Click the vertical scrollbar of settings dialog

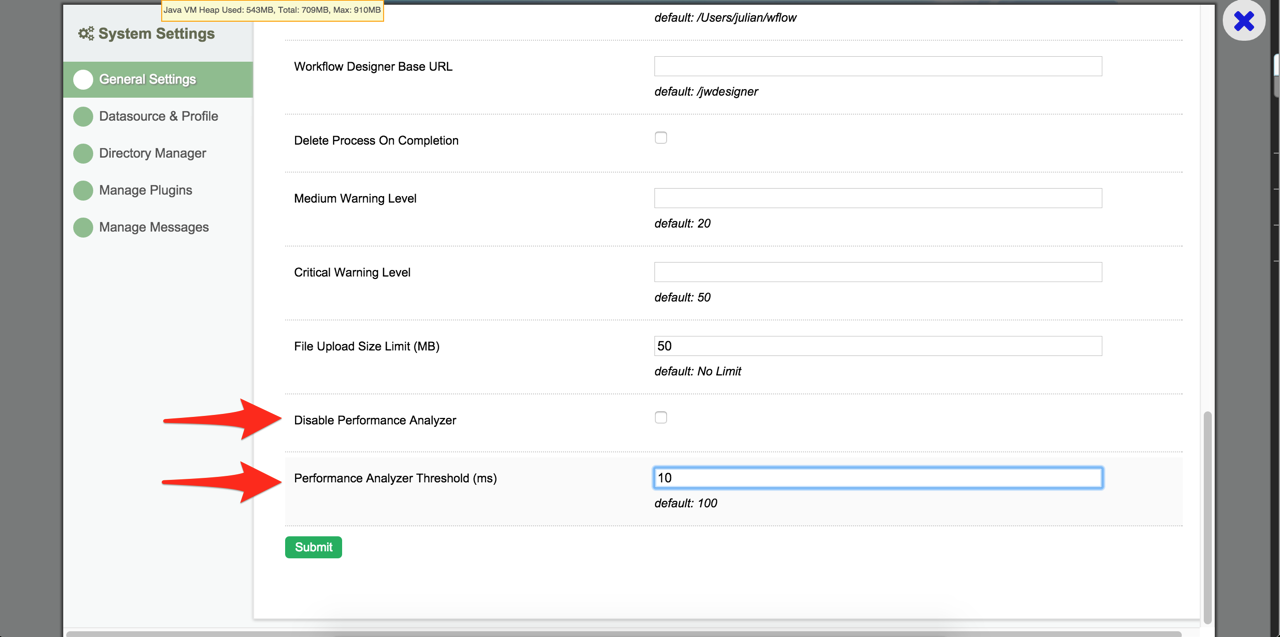tap(1207, 515)
